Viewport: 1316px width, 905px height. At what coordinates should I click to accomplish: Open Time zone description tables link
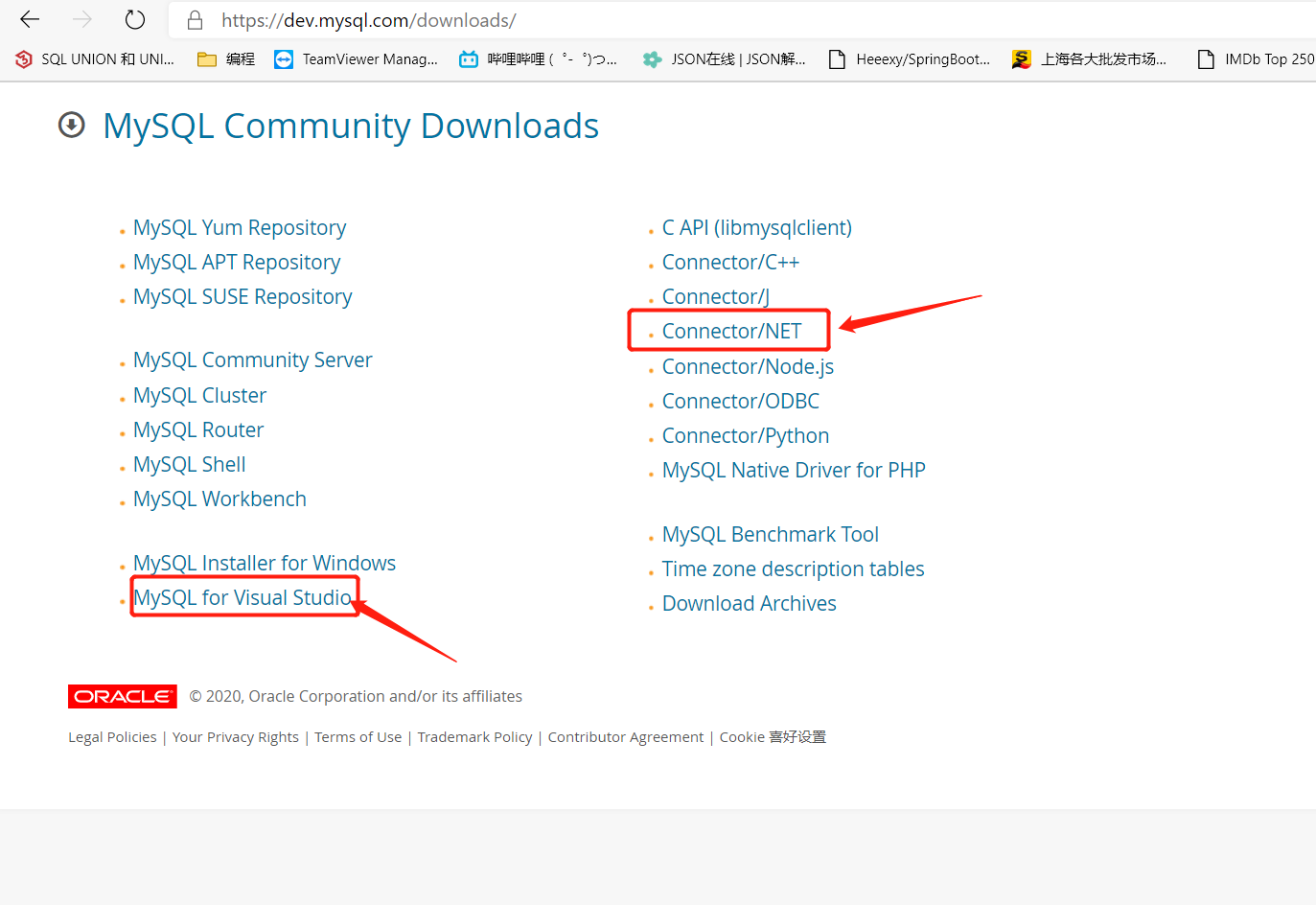pyautogui.click(x=794, y=569)
